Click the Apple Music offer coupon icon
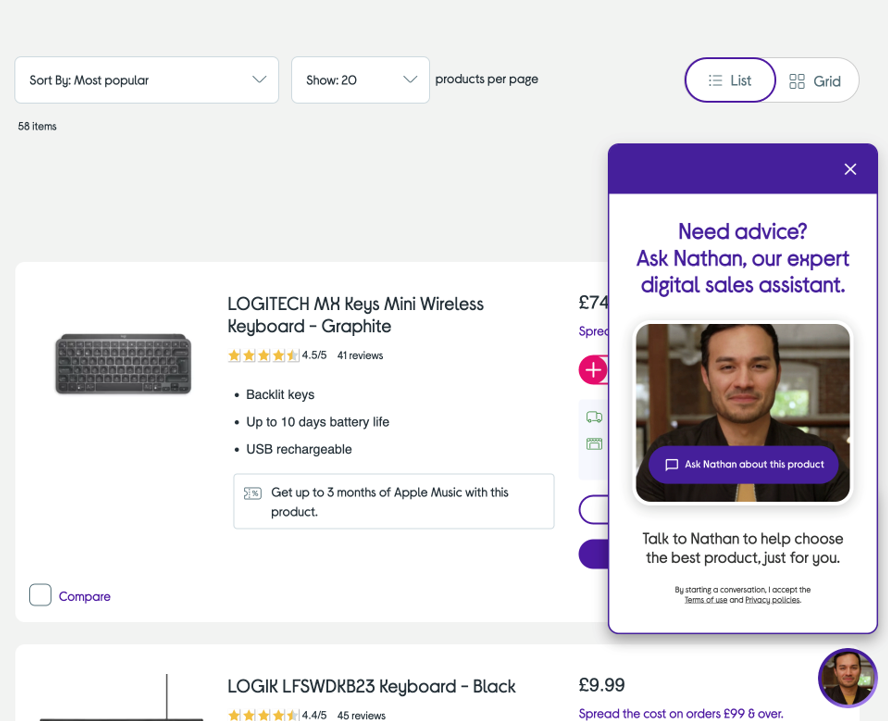Screen dimensions: 888x721 point(253,493)
